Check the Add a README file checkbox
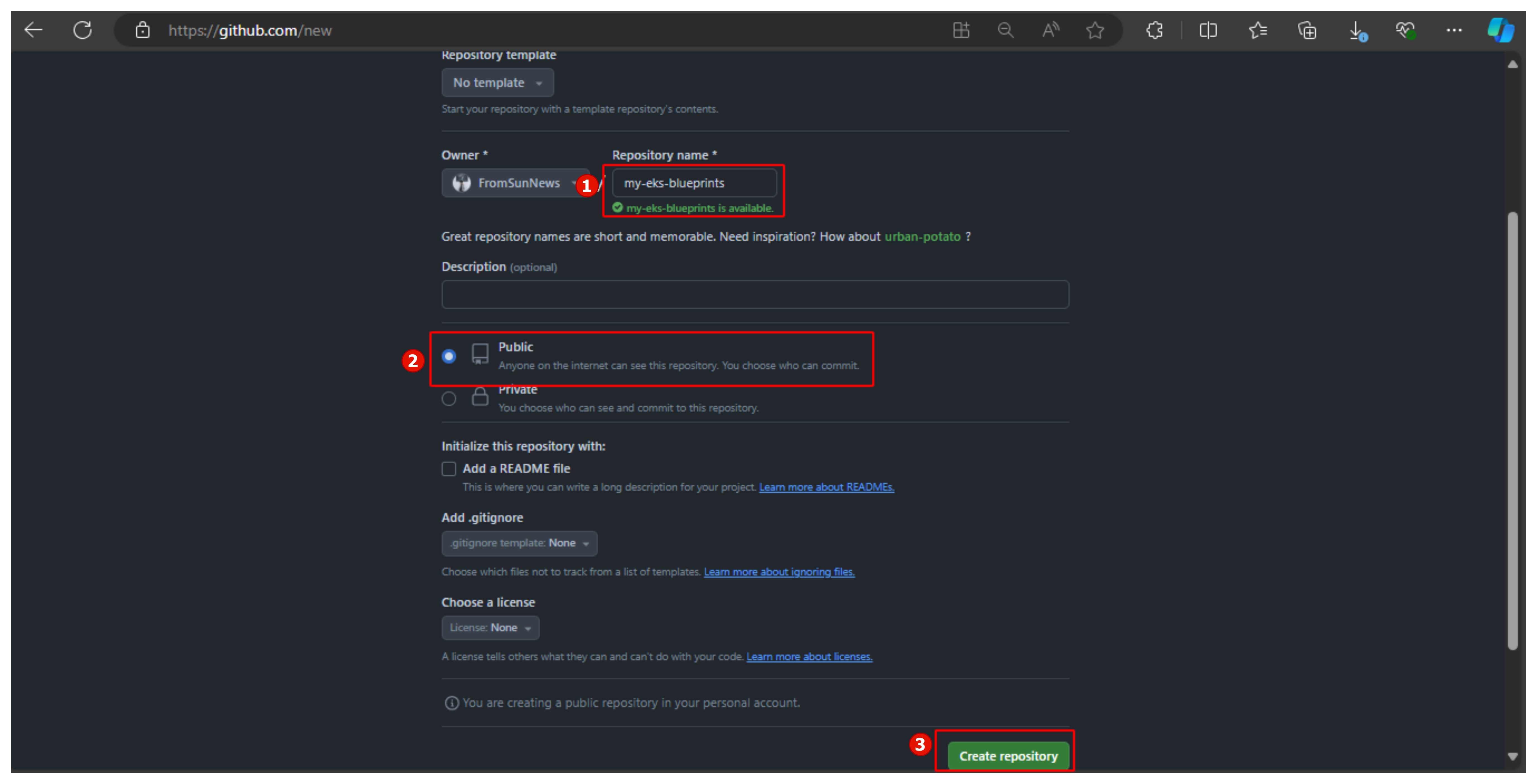 (x=448, y=469)
